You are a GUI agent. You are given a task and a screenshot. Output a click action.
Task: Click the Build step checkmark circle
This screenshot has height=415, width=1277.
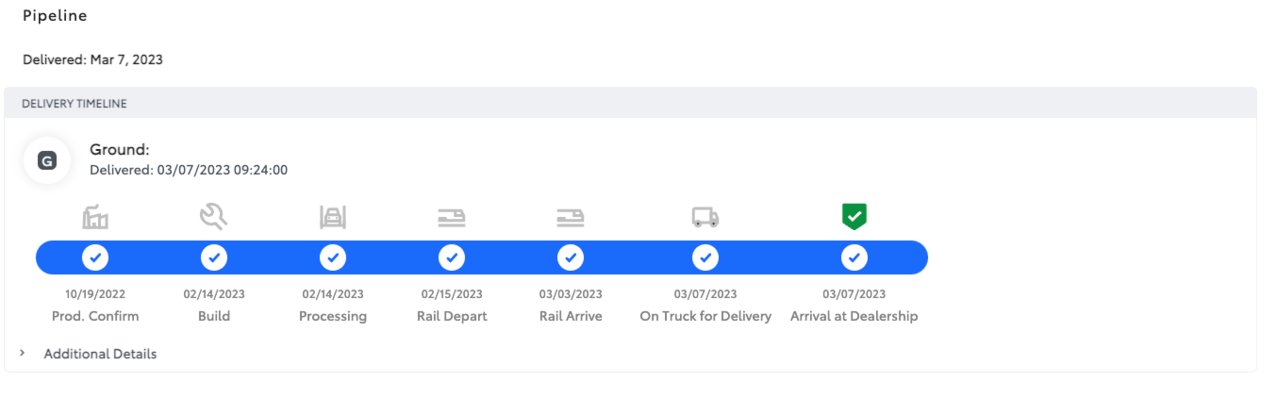[214, 258]
